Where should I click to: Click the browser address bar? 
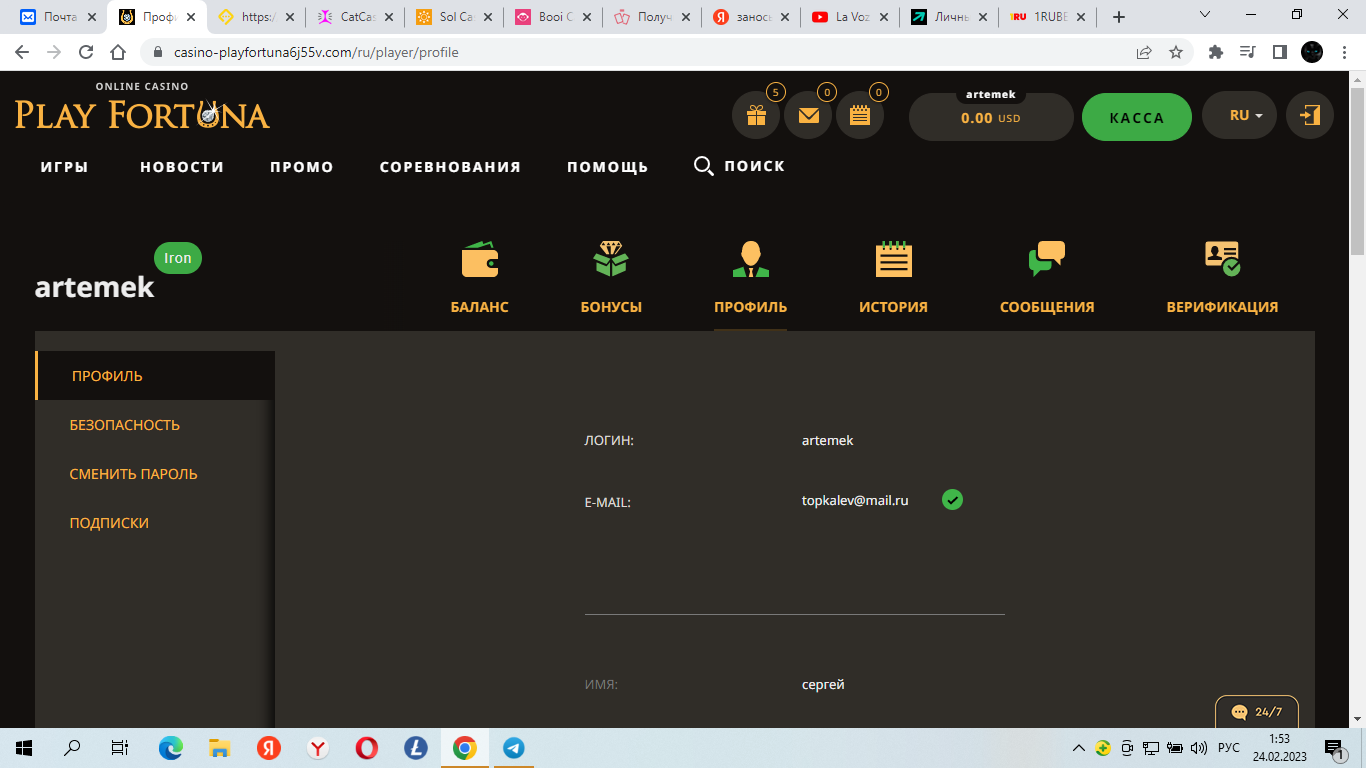point(640,52)
